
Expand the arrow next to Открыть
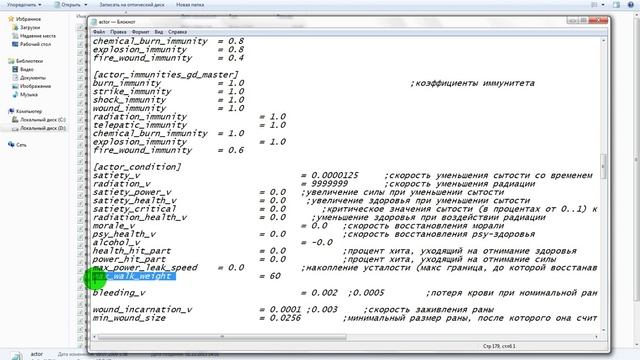(86, 5)
